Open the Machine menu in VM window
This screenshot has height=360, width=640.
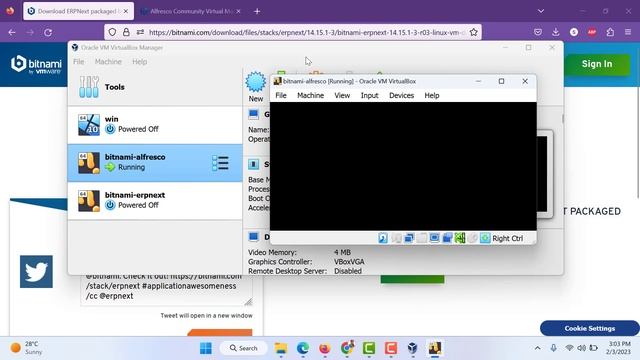pos(310,96)
